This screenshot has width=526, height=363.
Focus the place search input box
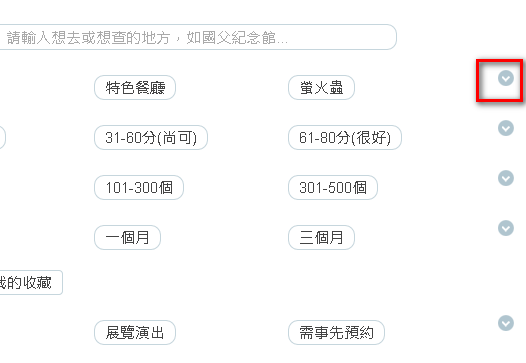pyautogui.click(x=198, y=37)
